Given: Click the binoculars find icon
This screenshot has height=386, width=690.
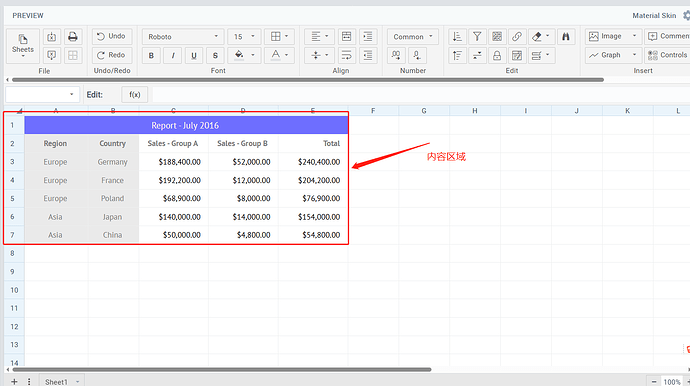Looking at the screenshot, I should pyautogui.click(x=566, y=37).
